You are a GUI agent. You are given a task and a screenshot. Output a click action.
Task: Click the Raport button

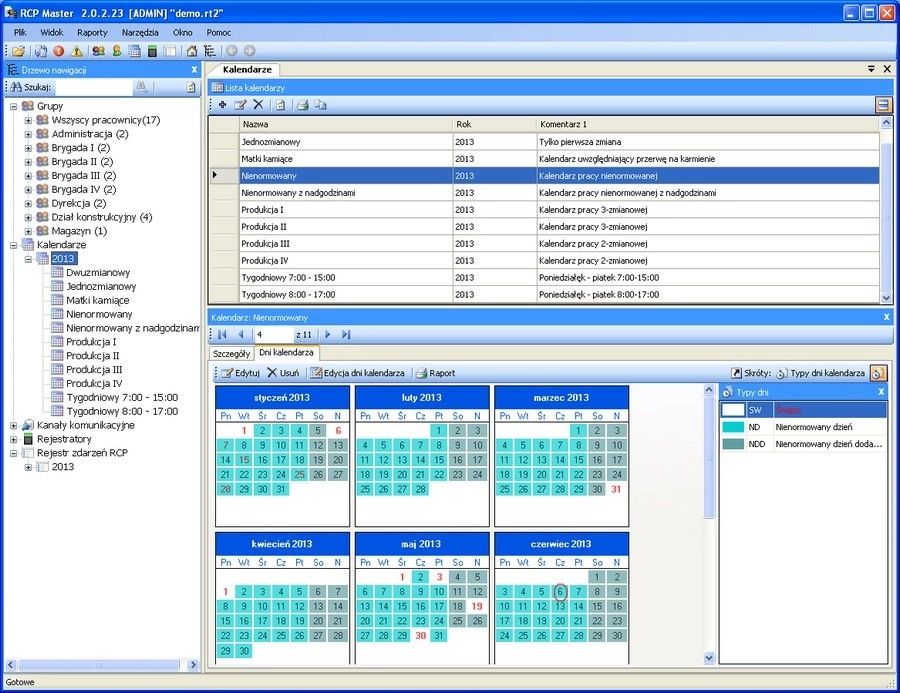click(436, 373)
